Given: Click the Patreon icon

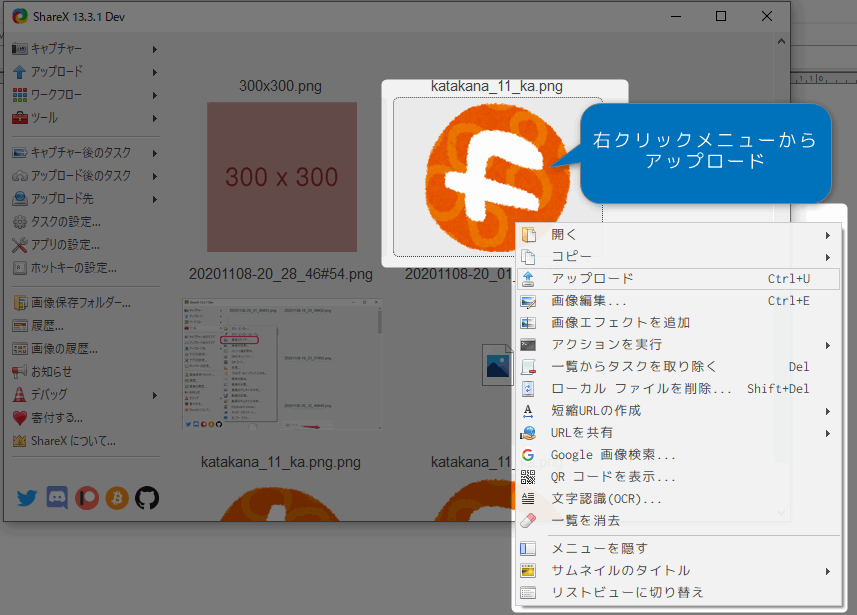Looking at the screenshot, I should (87, 498).
